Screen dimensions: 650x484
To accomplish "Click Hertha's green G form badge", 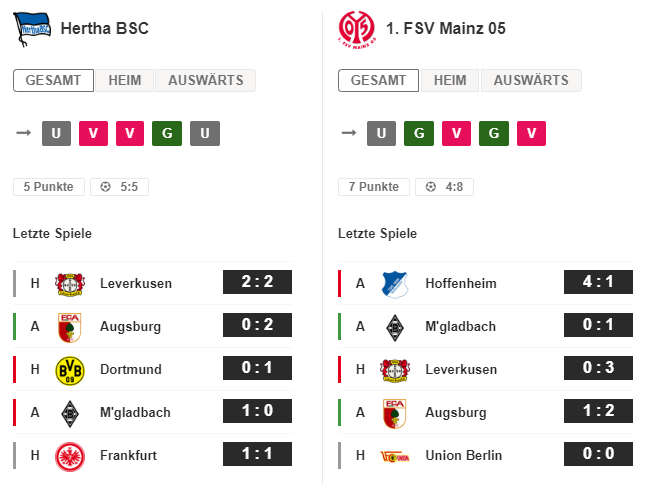I will point(167,133).
